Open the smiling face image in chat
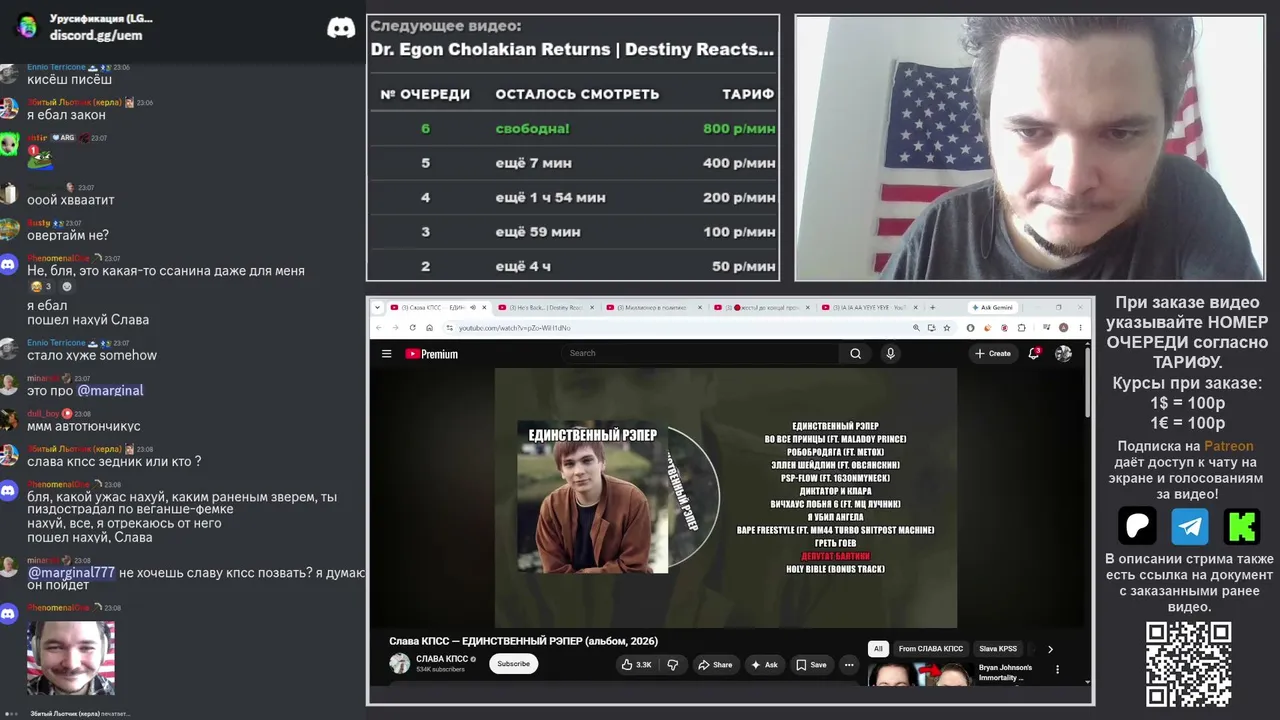The width and height of the screenshot is (1280, 720). coord(70,658)
